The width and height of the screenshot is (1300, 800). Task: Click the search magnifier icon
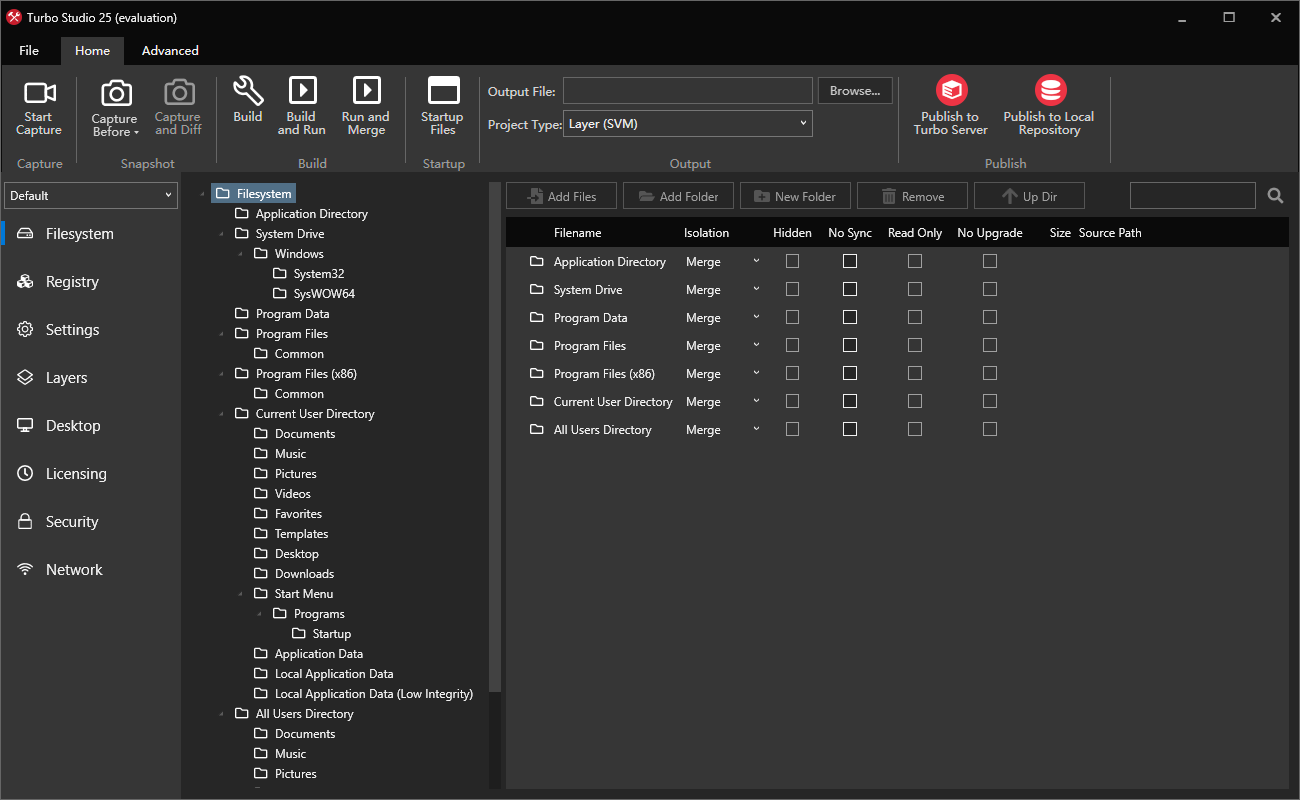pyautogui.click(x=1275, y=196)
